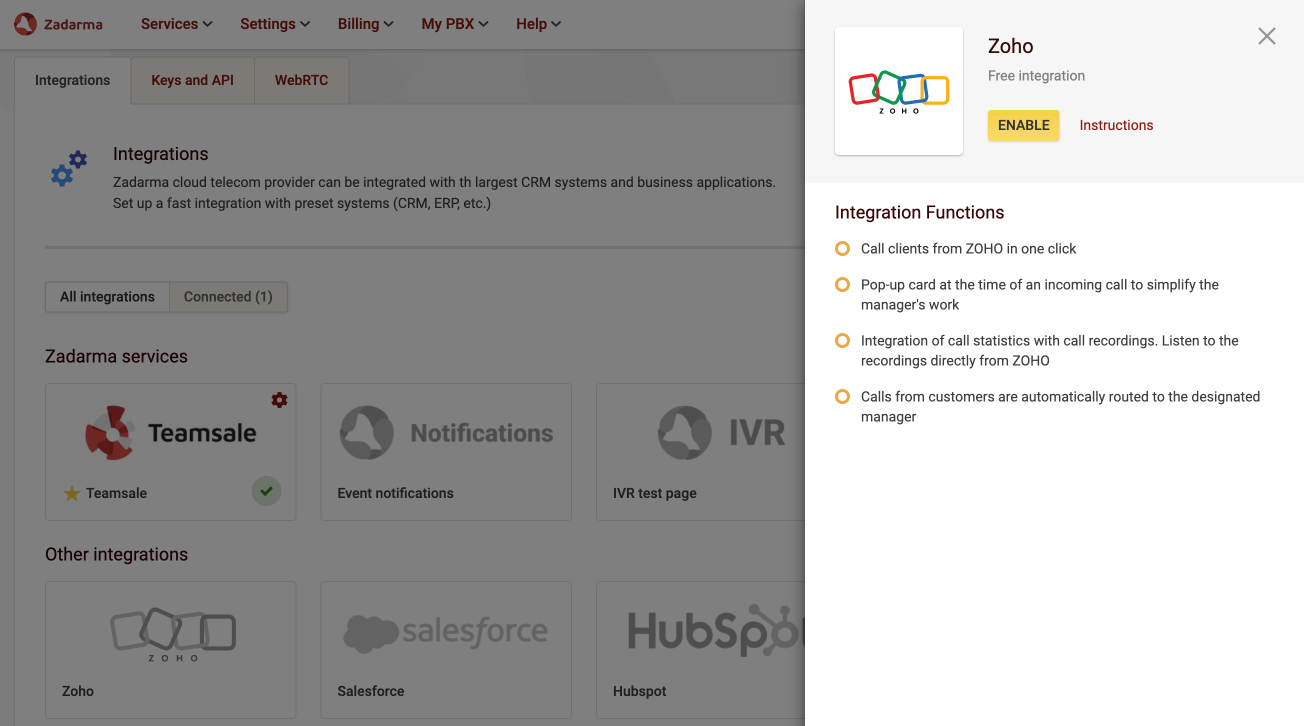Select the Hubspot integration card
Viewport: 1304px width, 726px height.
(700, 649)
